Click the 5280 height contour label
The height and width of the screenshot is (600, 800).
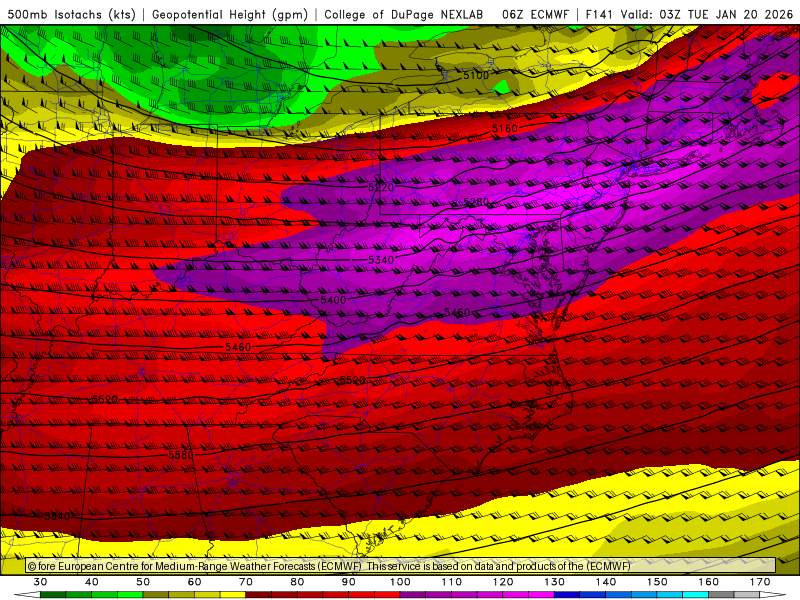(x=476, y=202)
